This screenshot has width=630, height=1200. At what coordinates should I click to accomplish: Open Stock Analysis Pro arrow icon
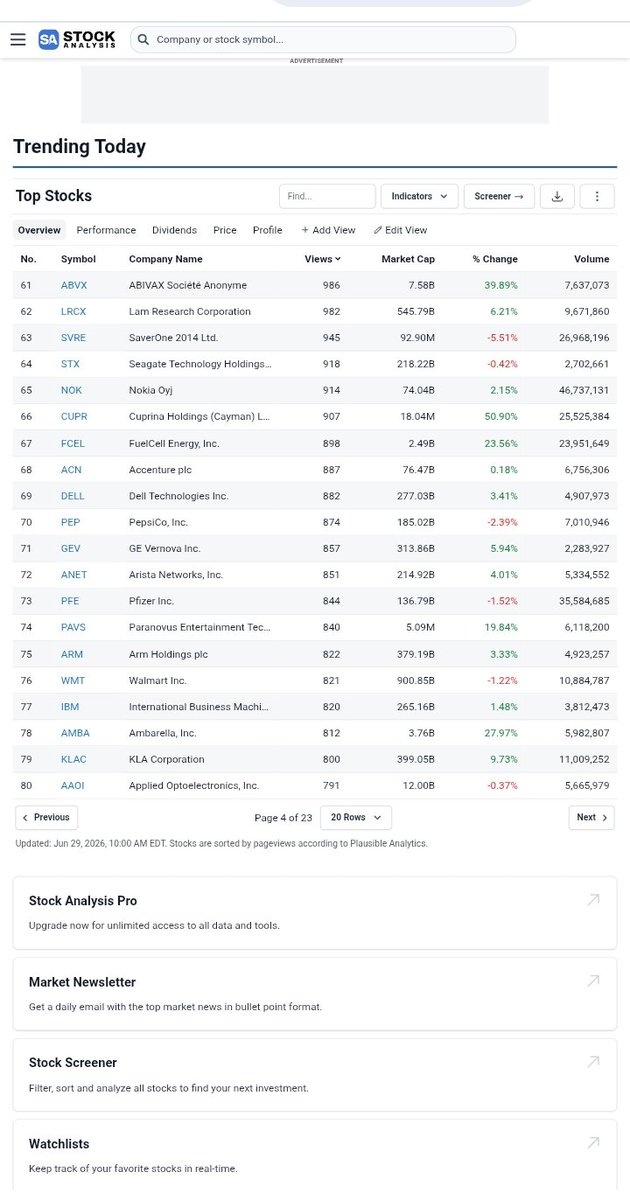pos(593,900)
